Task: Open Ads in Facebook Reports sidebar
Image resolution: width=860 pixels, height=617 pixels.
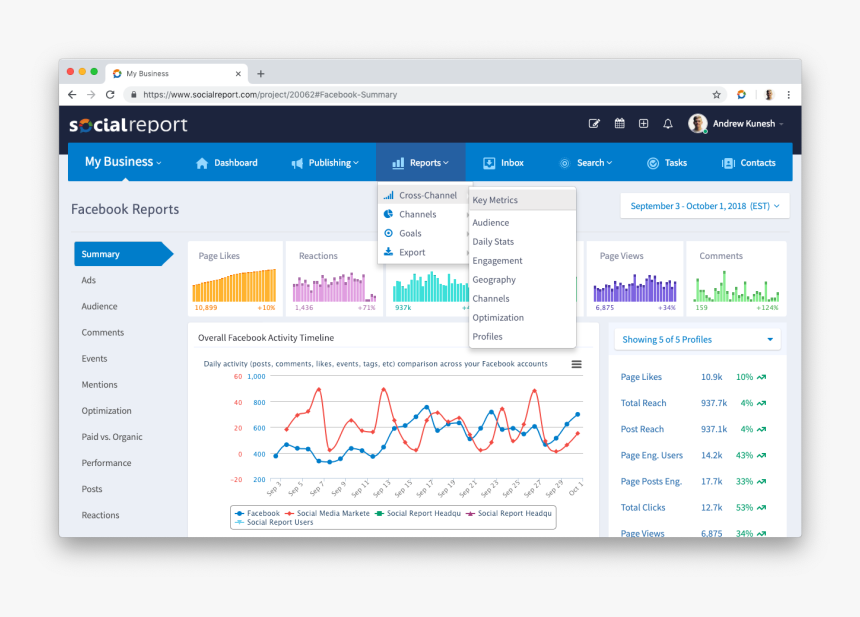Action: click(x=88, y=280)
